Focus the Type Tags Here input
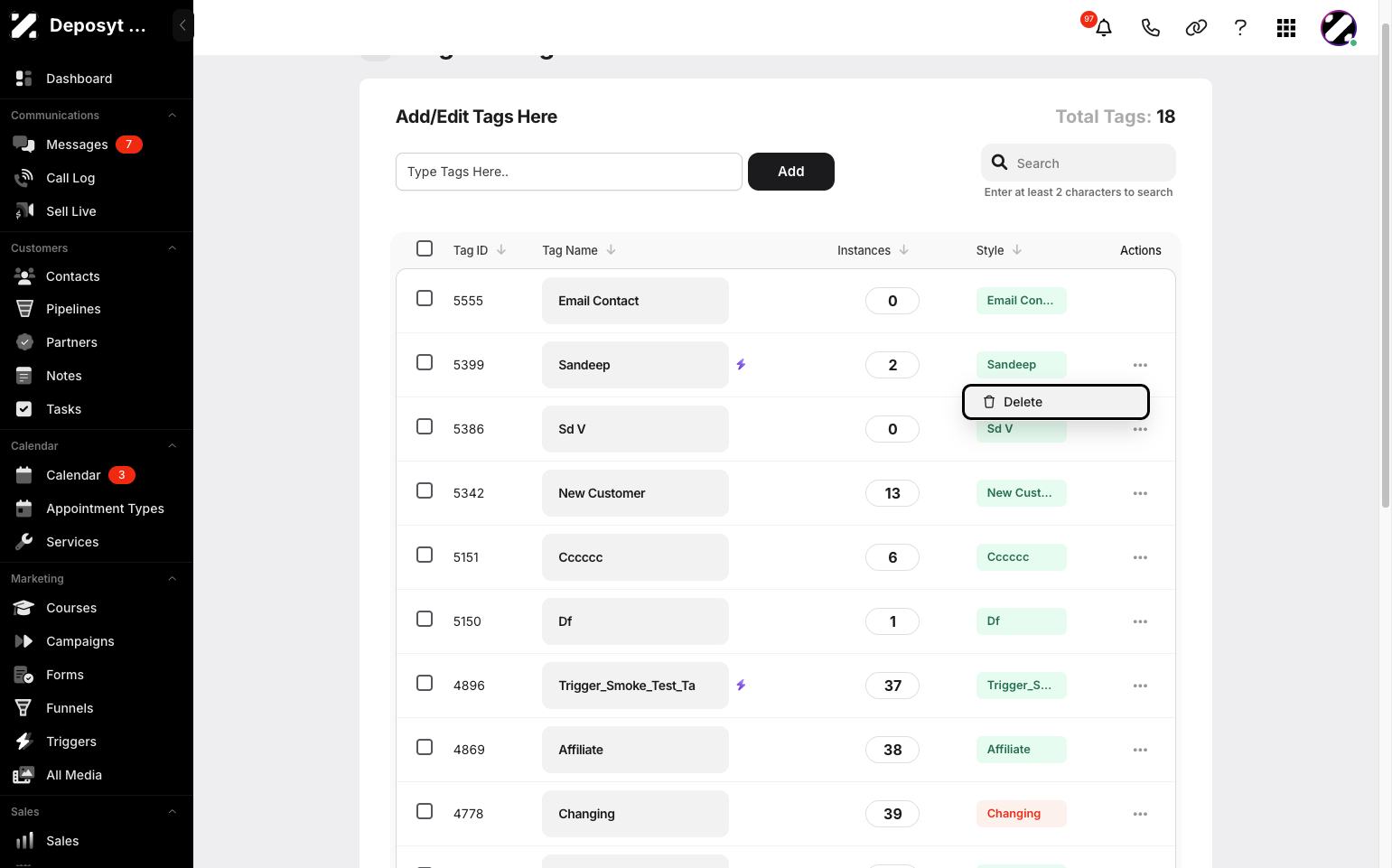This screenshot has width=1392, height=868. [569, 172]
